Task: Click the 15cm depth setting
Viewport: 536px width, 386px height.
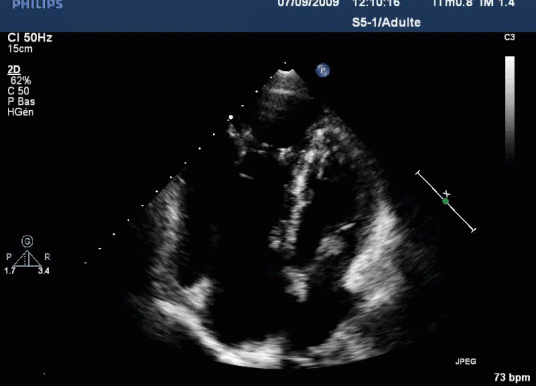Action: coord(20,49)
